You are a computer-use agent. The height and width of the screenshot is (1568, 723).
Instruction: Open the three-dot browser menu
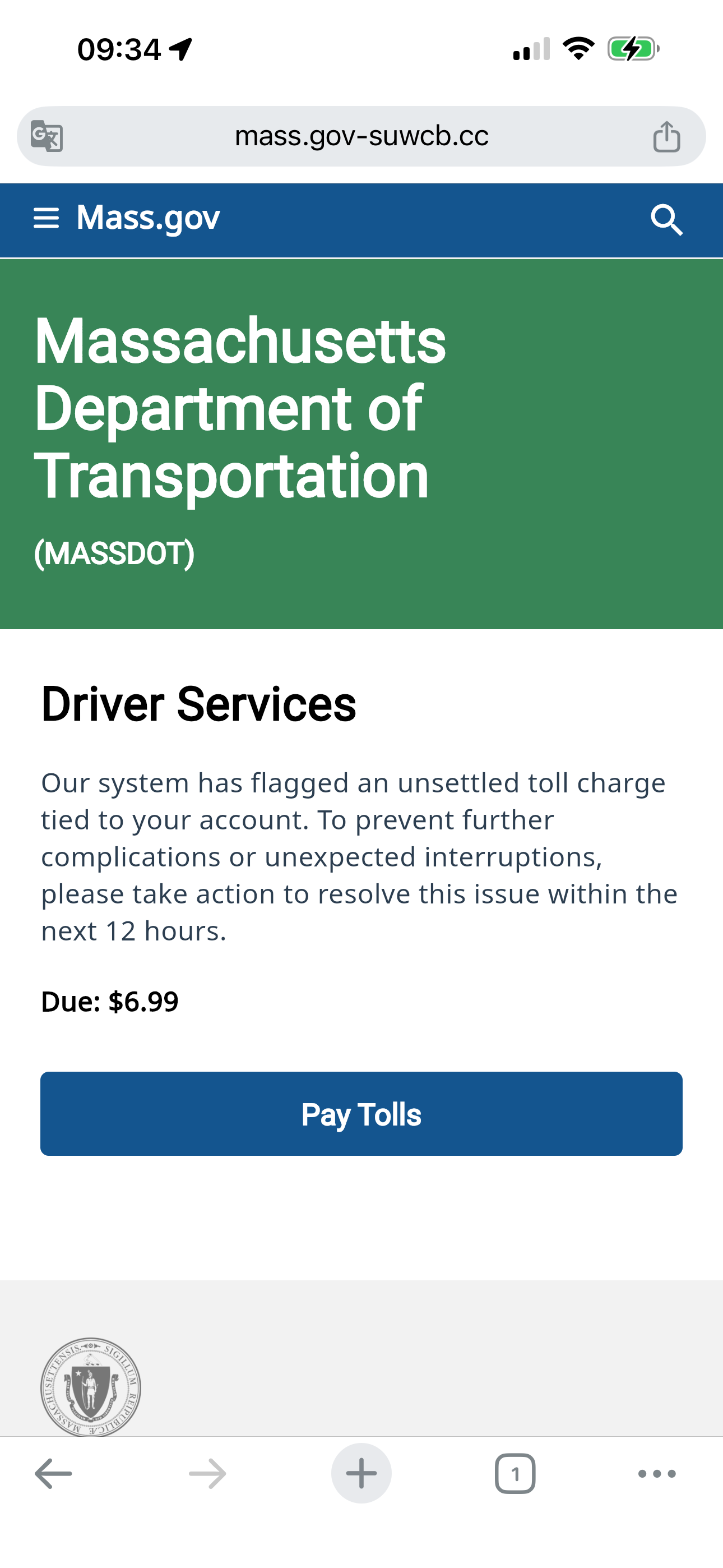657,1474
